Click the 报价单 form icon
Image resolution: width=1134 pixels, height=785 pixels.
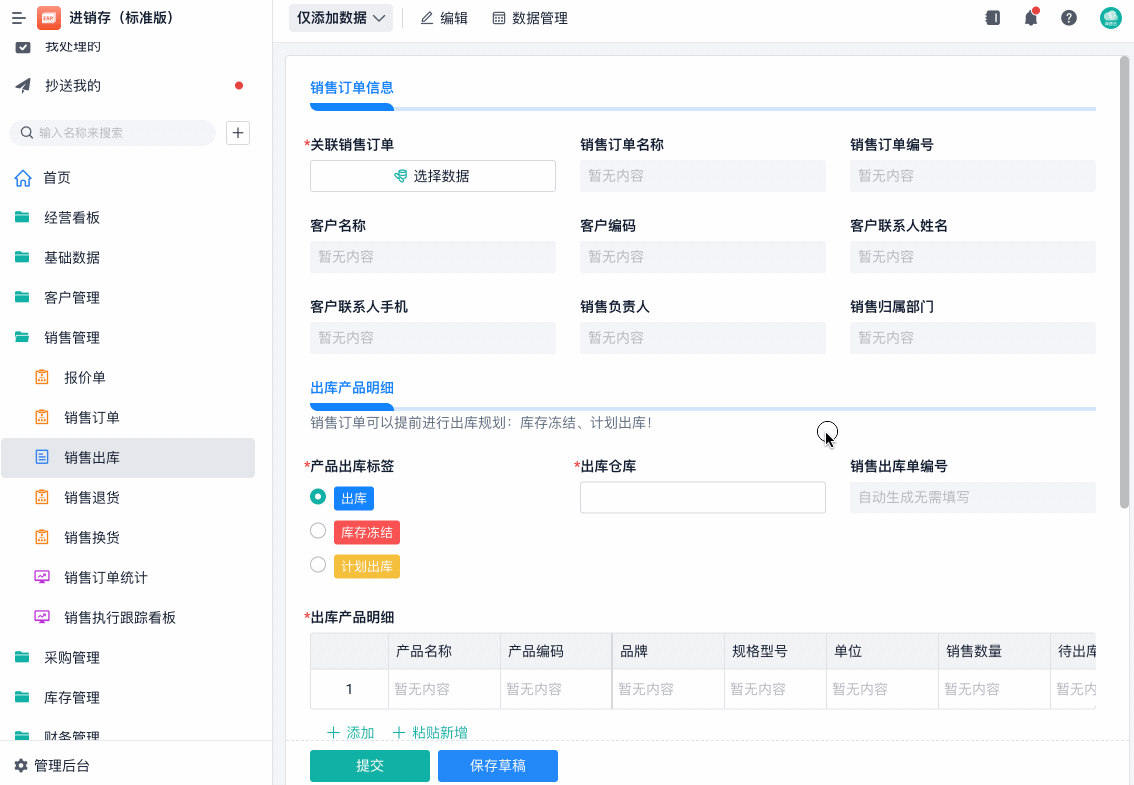pyautogui.click(x=42, y=377)
